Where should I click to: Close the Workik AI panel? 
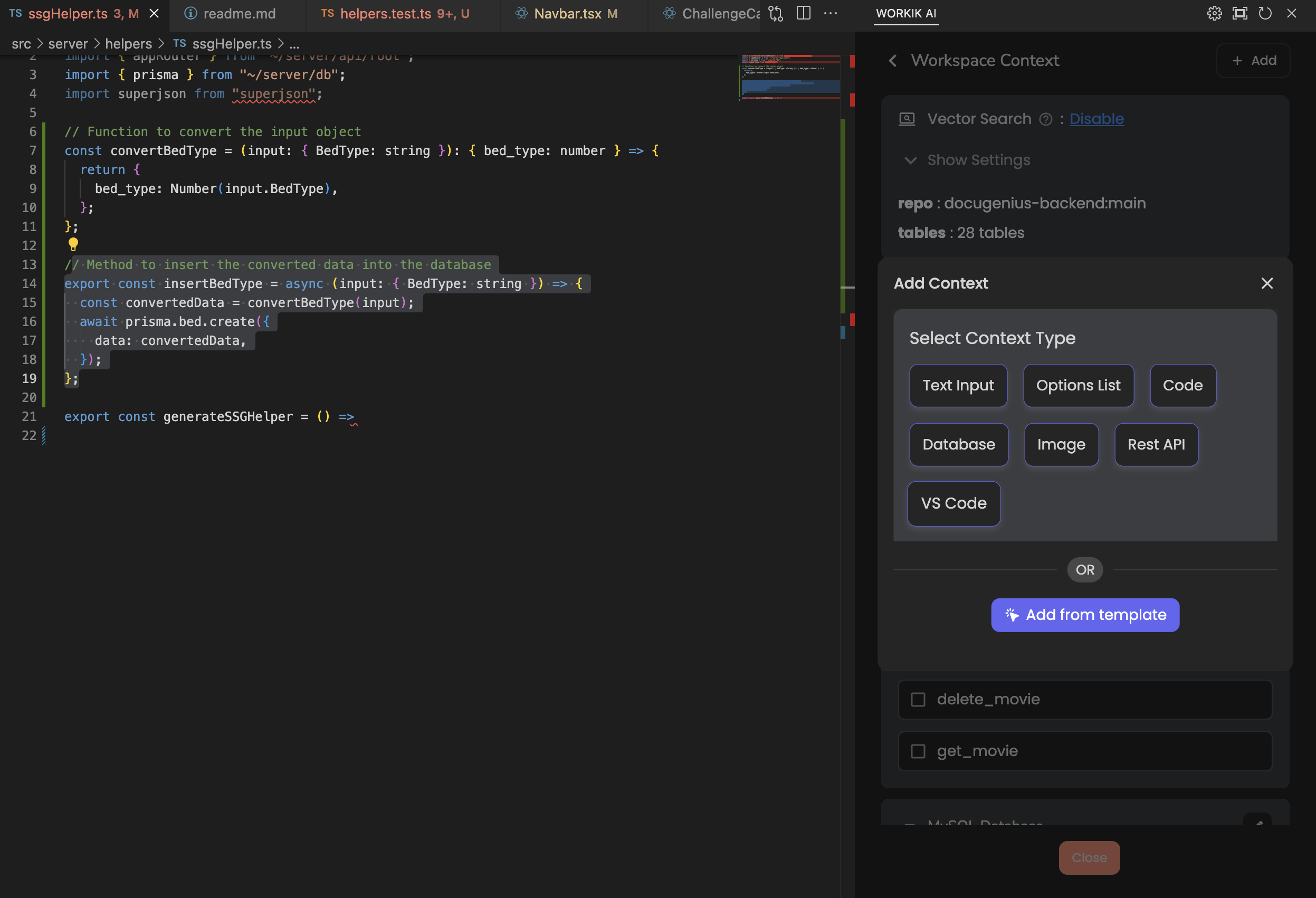[1291, 14]
